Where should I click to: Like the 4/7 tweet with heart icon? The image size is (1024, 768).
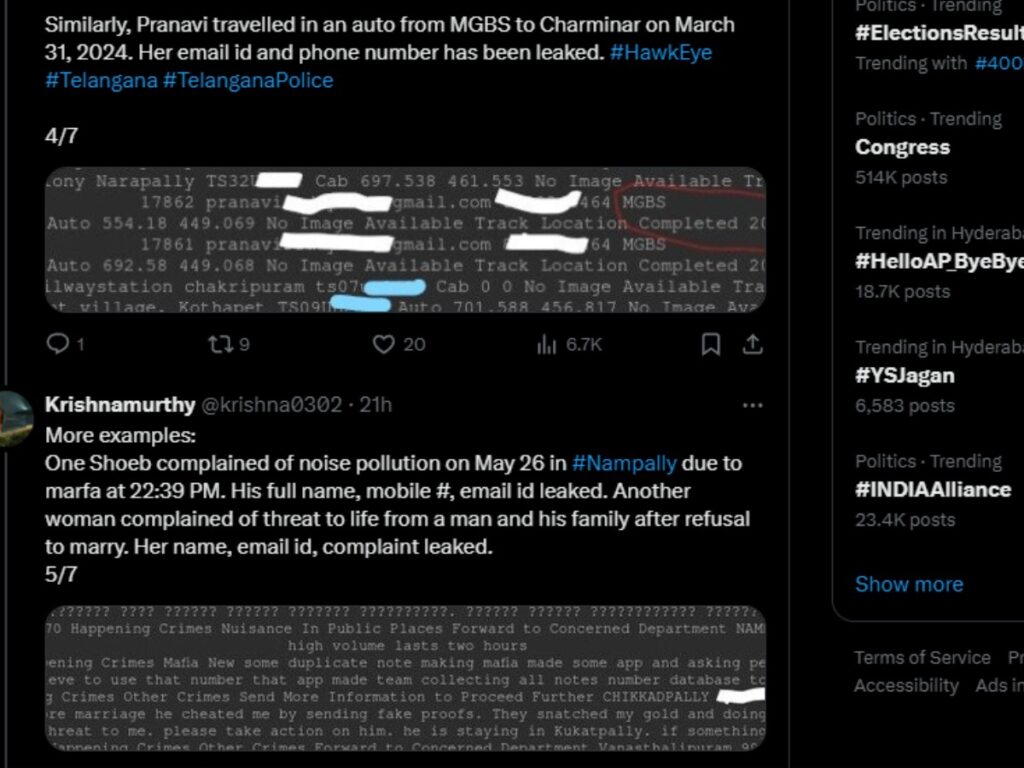tap(384, 344)
